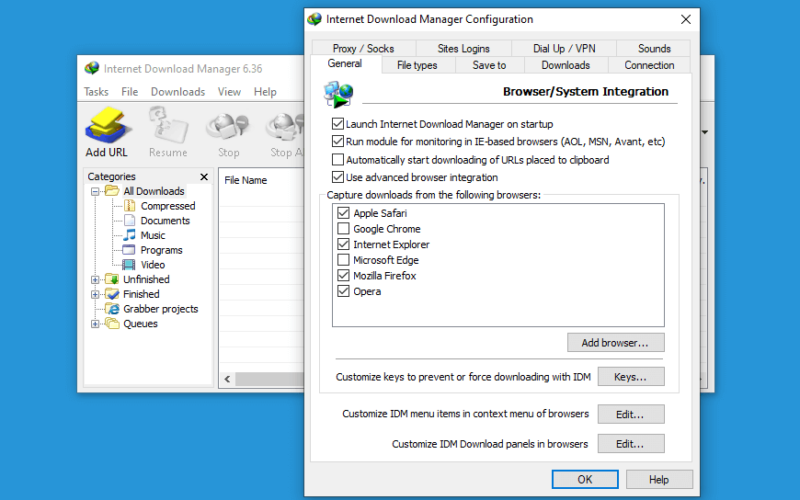This screenshot has width=800, height=500.
Task: Select the Music note category icon
Action: (x=130, y=235)
